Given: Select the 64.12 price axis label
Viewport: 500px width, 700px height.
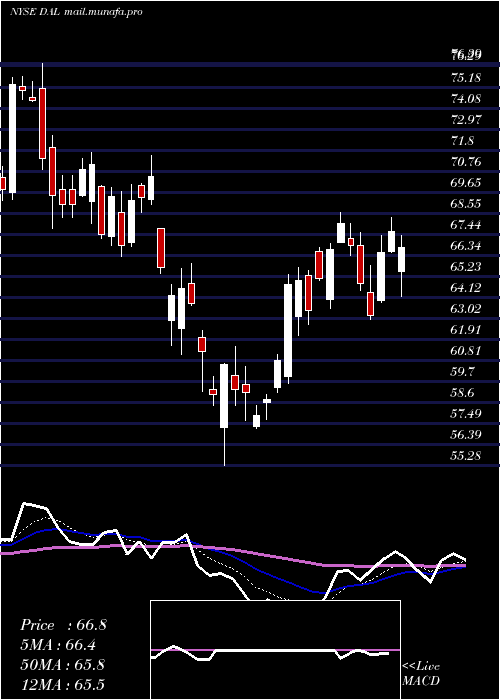Looking at the screenshot, I should (x=466, y=288).
